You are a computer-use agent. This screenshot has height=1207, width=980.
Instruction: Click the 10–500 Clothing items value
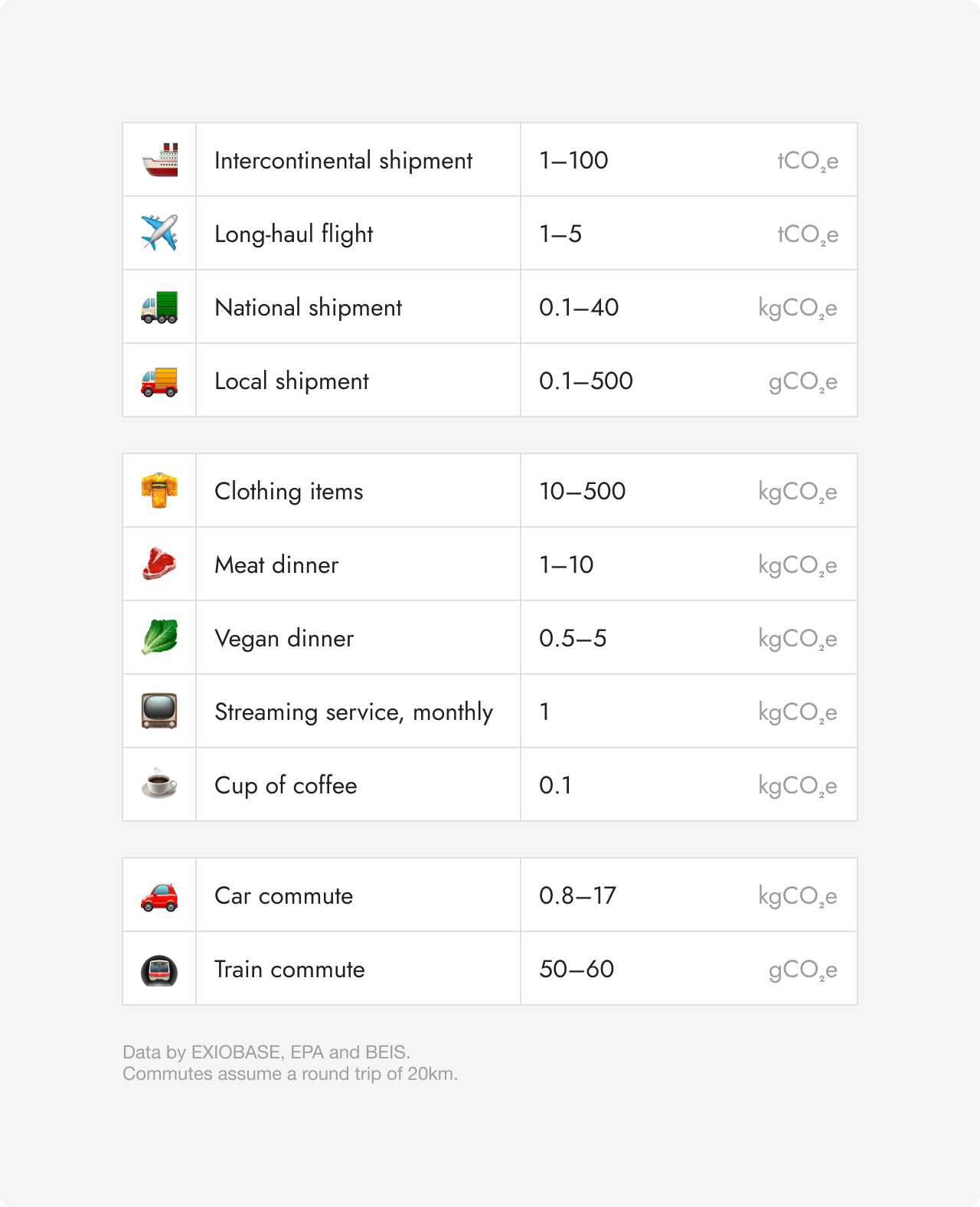[582, 491]
